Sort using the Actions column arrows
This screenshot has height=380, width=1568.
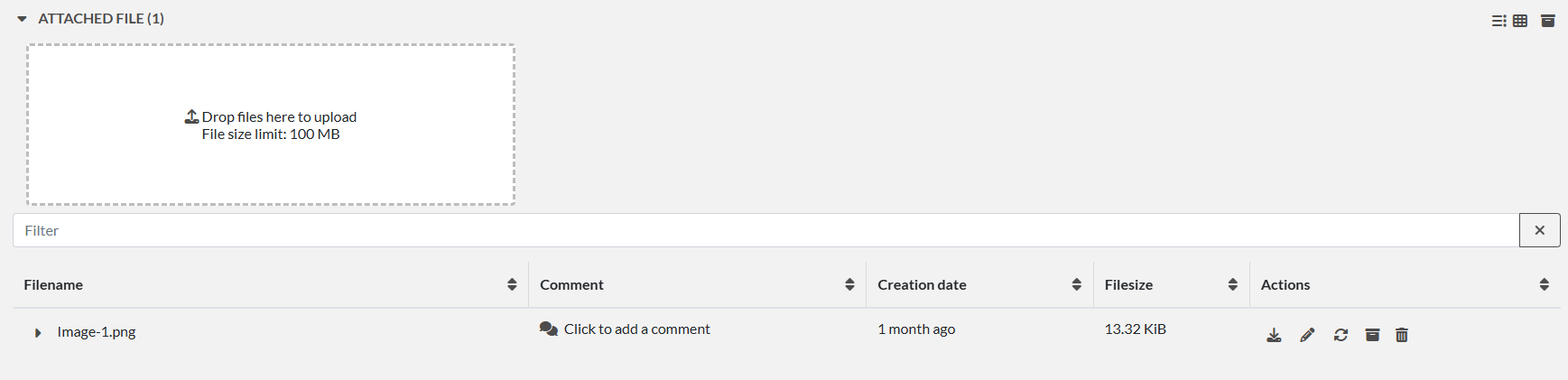point(1545,284)
